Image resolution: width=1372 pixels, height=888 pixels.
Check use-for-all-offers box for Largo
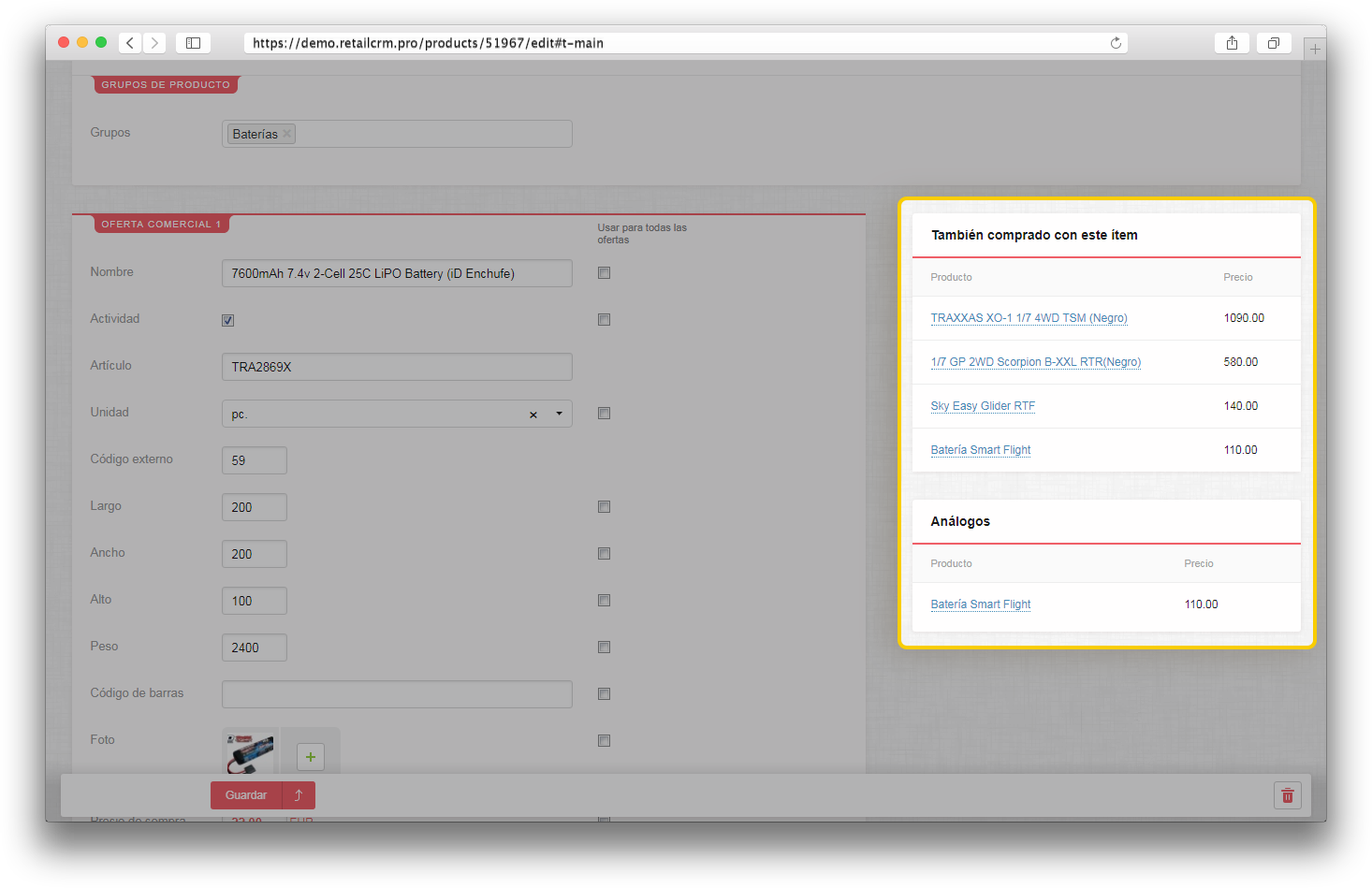[x=605, y=507]
